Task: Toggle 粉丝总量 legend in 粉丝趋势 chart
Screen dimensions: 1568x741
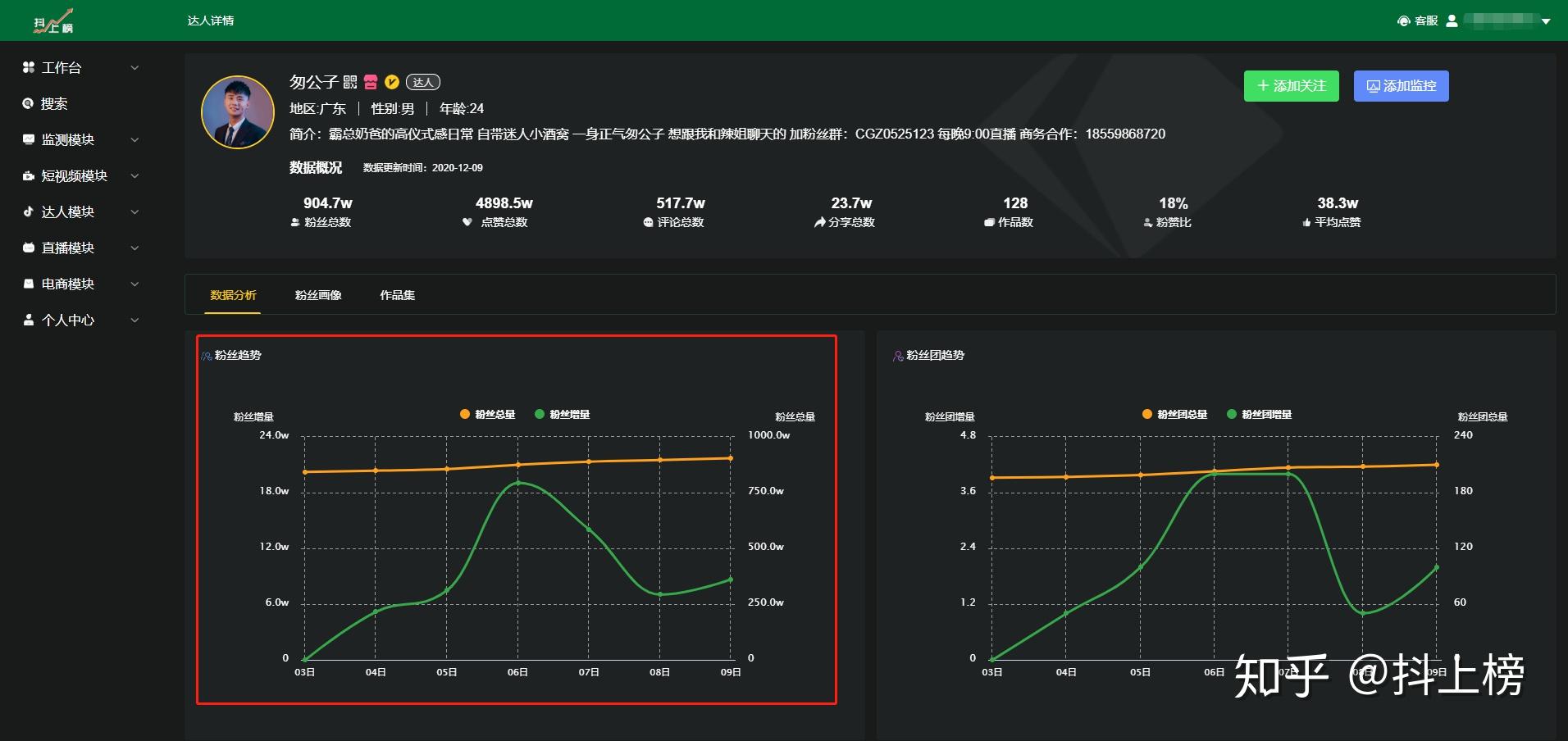Action: [488, 415]
